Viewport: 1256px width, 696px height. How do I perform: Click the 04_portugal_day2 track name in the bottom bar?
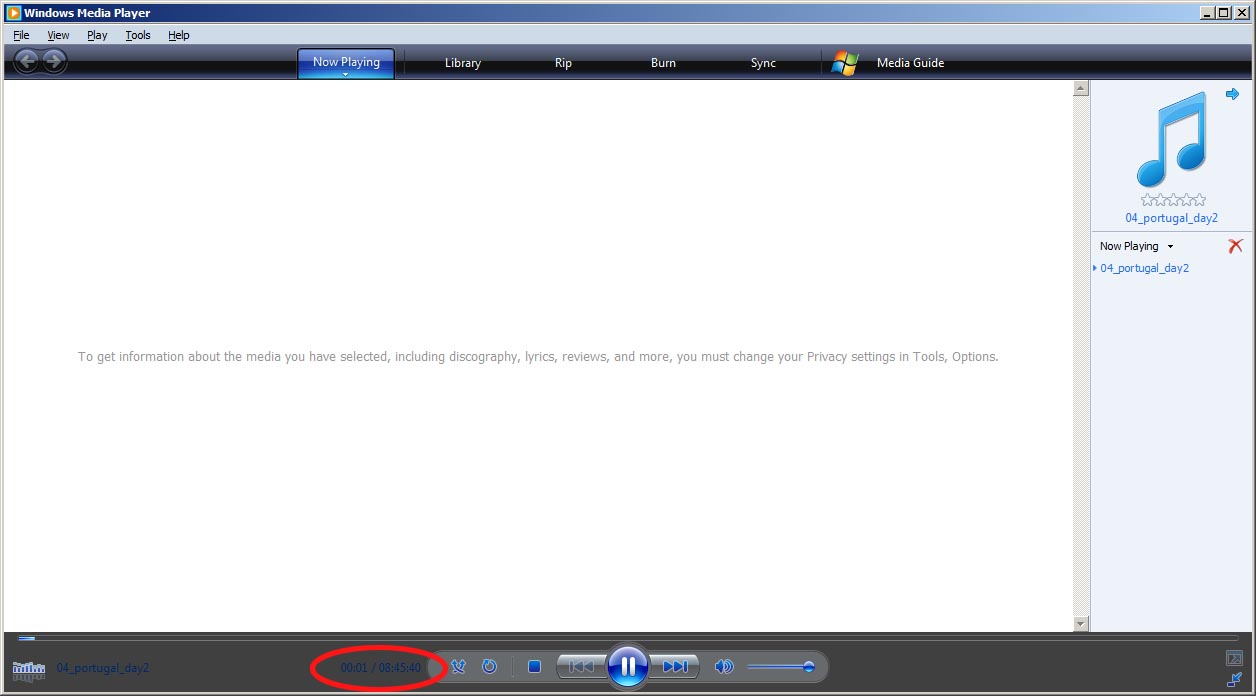102,668
